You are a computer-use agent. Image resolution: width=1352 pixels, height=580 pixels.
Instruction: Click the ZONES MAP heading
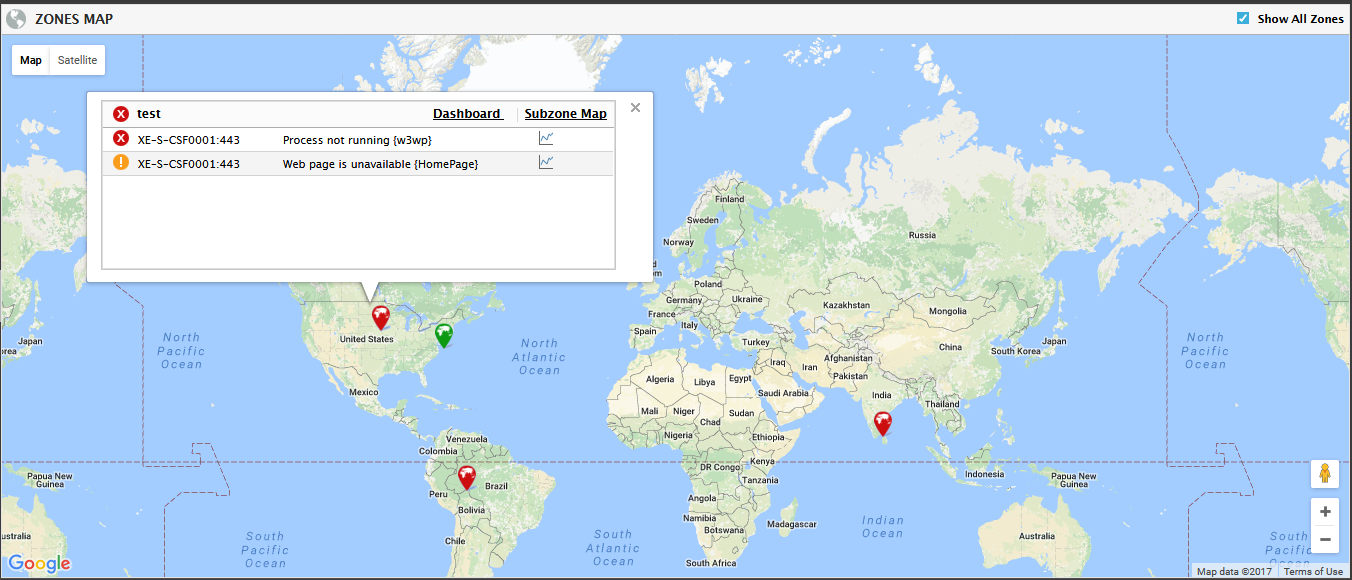(74, 19)
